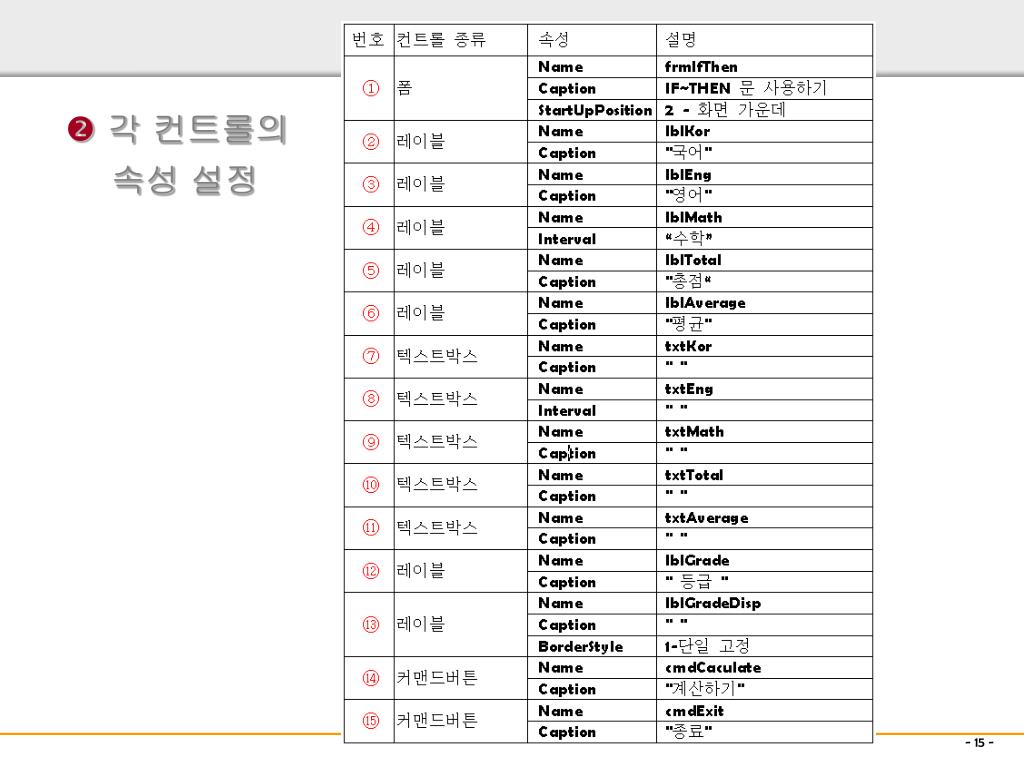This screenshot has height=768, width=1024.
Task: Click the circled number ⑩ cell
Action: point(370,485)
